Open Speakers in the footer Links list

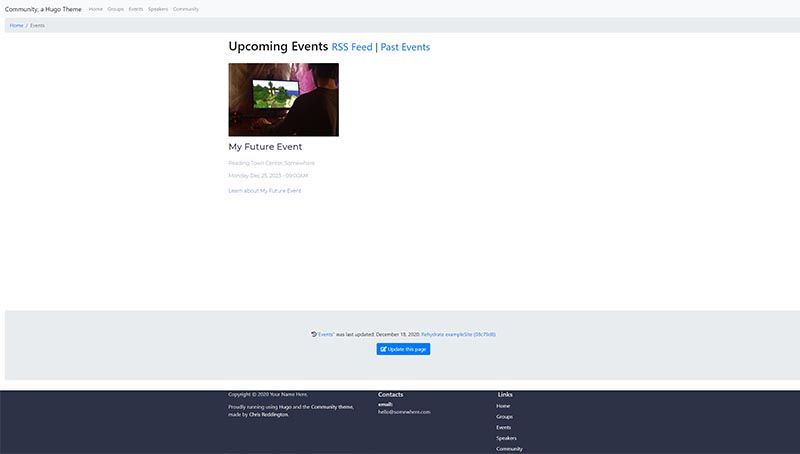point(507,438)
